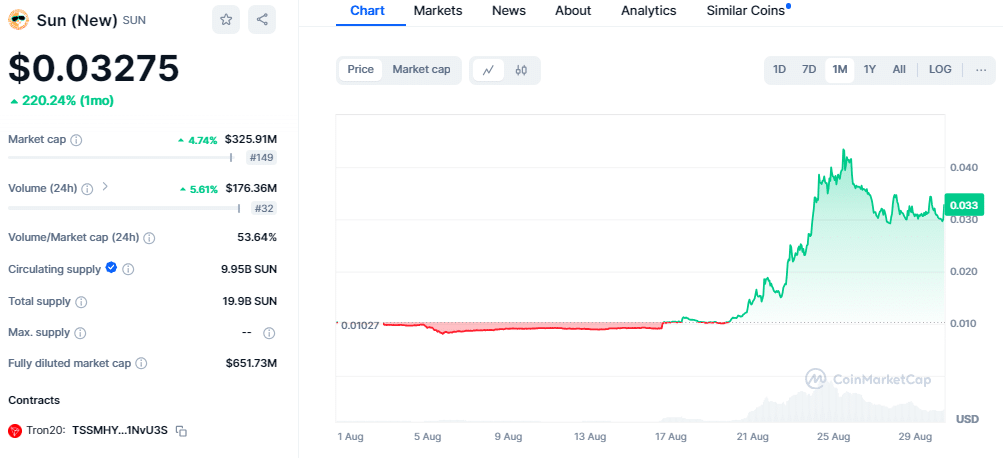The width and height of the screenshot is (1003, 458).
Task: Click the Tron network logo
Action: tap(15, 430)
